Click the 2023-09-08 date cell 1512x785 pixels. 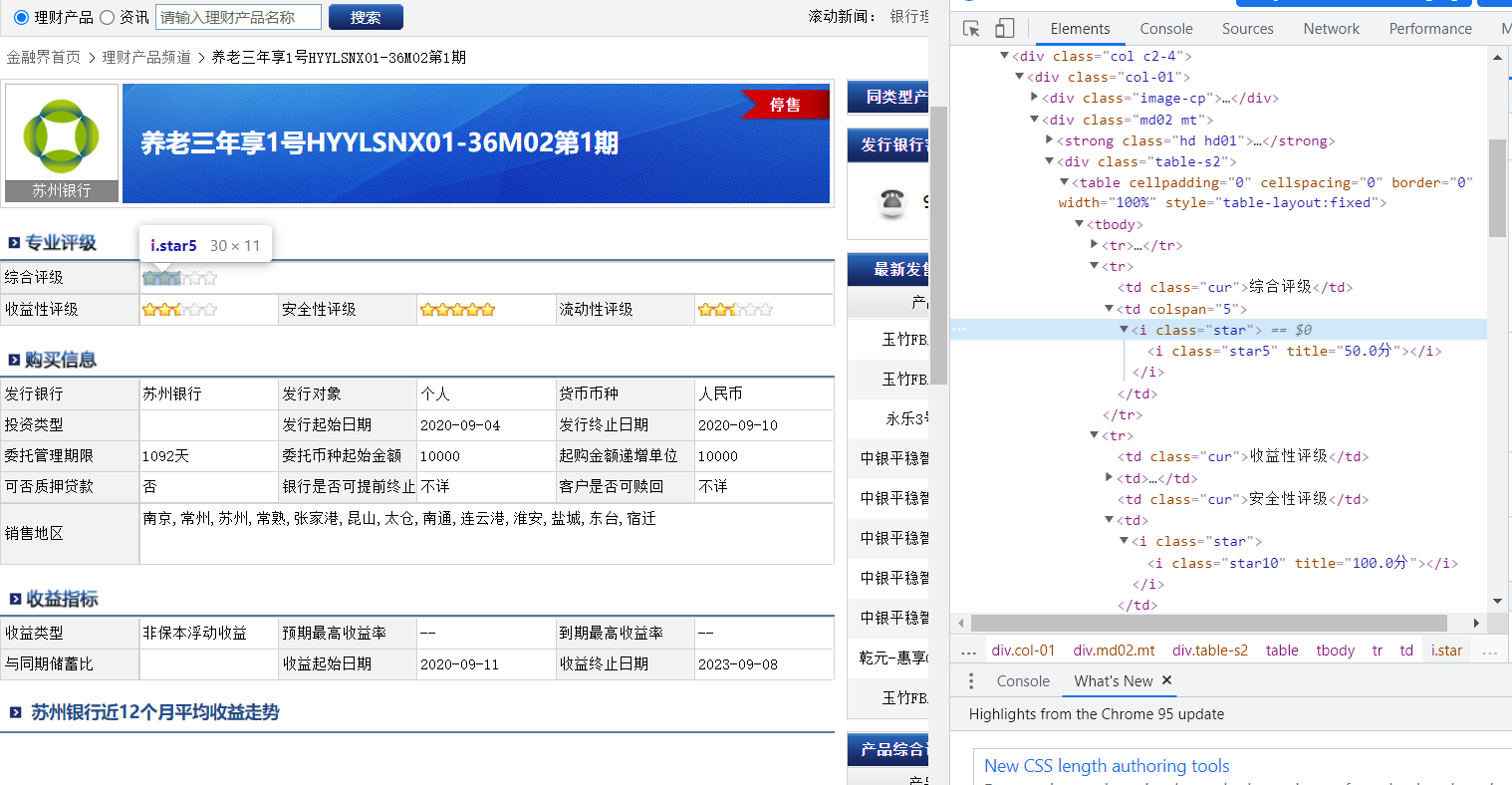pos(765,664)
